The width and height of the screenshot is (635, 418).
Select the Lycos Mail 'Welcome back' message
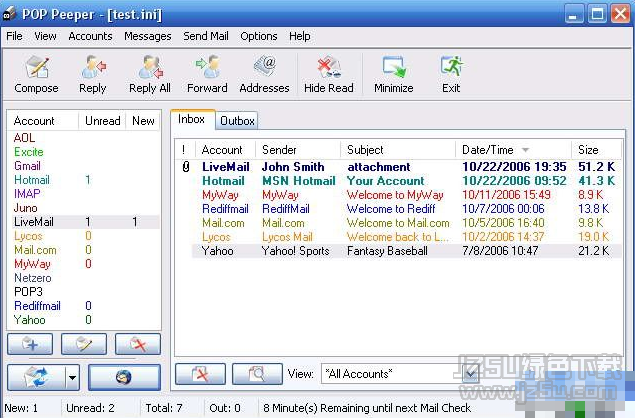coord(399,237)
